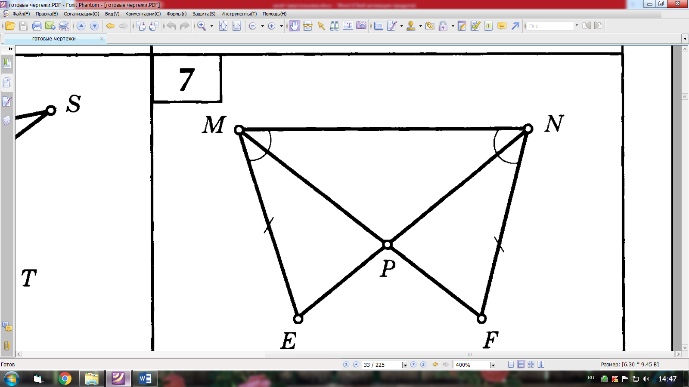Click the Zoom magnifier tool icon

point(201,26)
